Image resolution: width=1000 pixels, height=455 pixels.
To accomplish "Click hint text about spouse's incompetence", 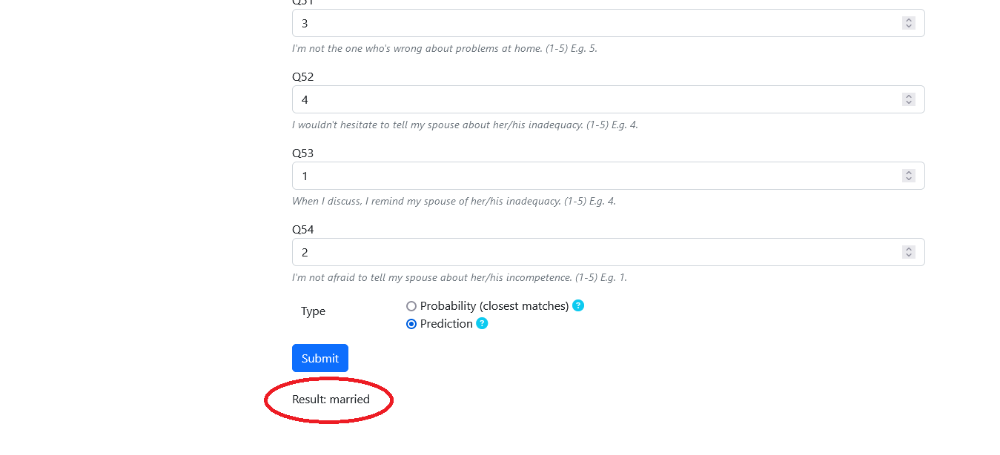I will point(459,278).
